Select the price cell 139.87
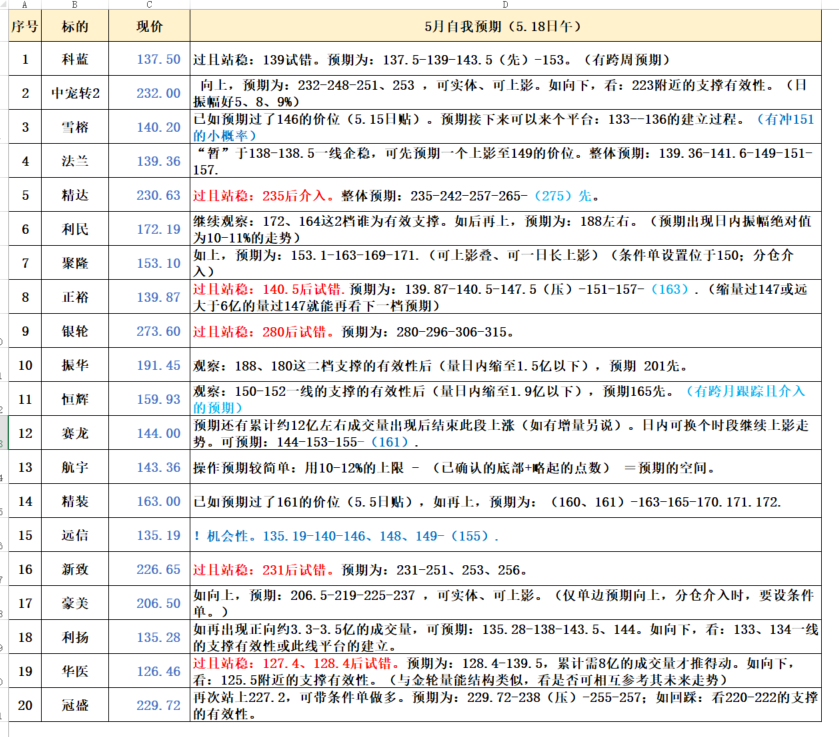 pos(149,297)
